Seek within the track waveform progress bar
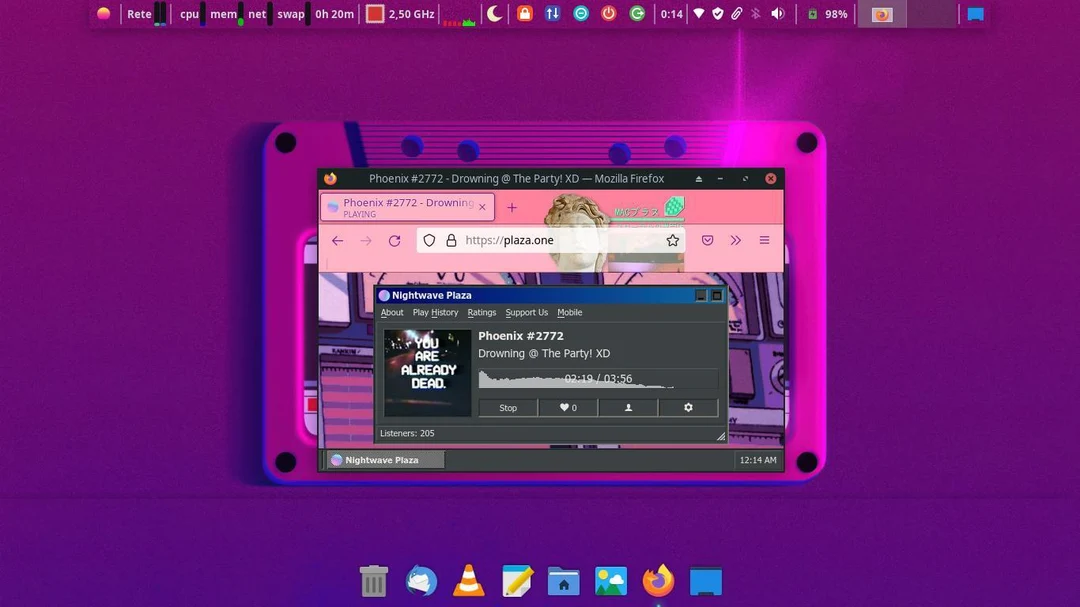The image size is (1080, 607). 600,379
